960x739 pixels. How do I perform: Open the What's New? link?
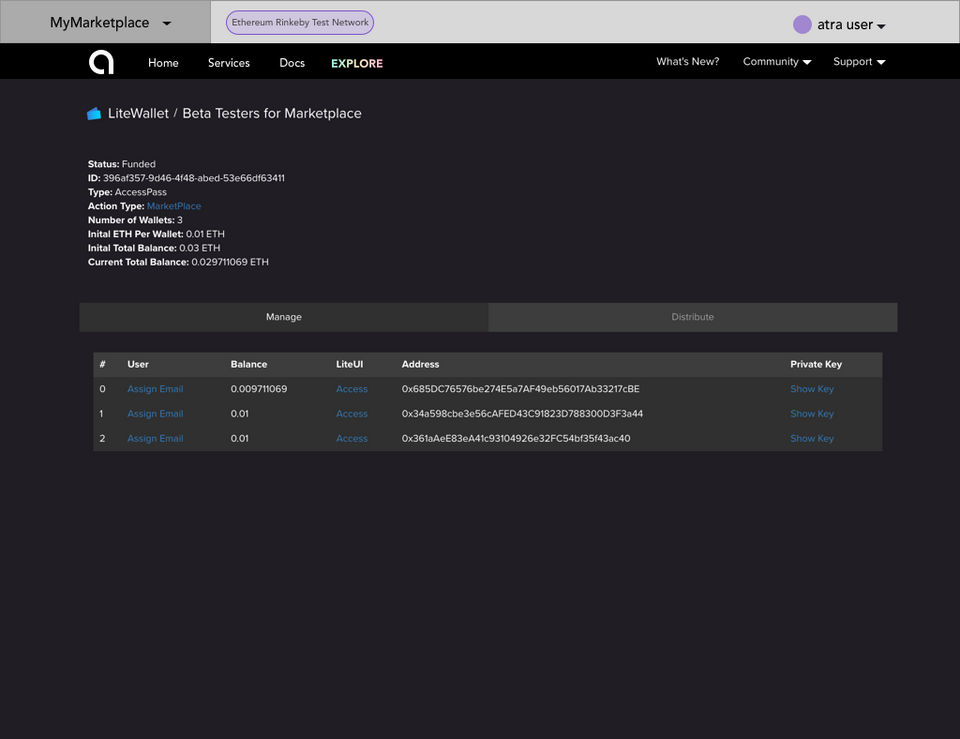pyautogui.click(x=688, y=62)
